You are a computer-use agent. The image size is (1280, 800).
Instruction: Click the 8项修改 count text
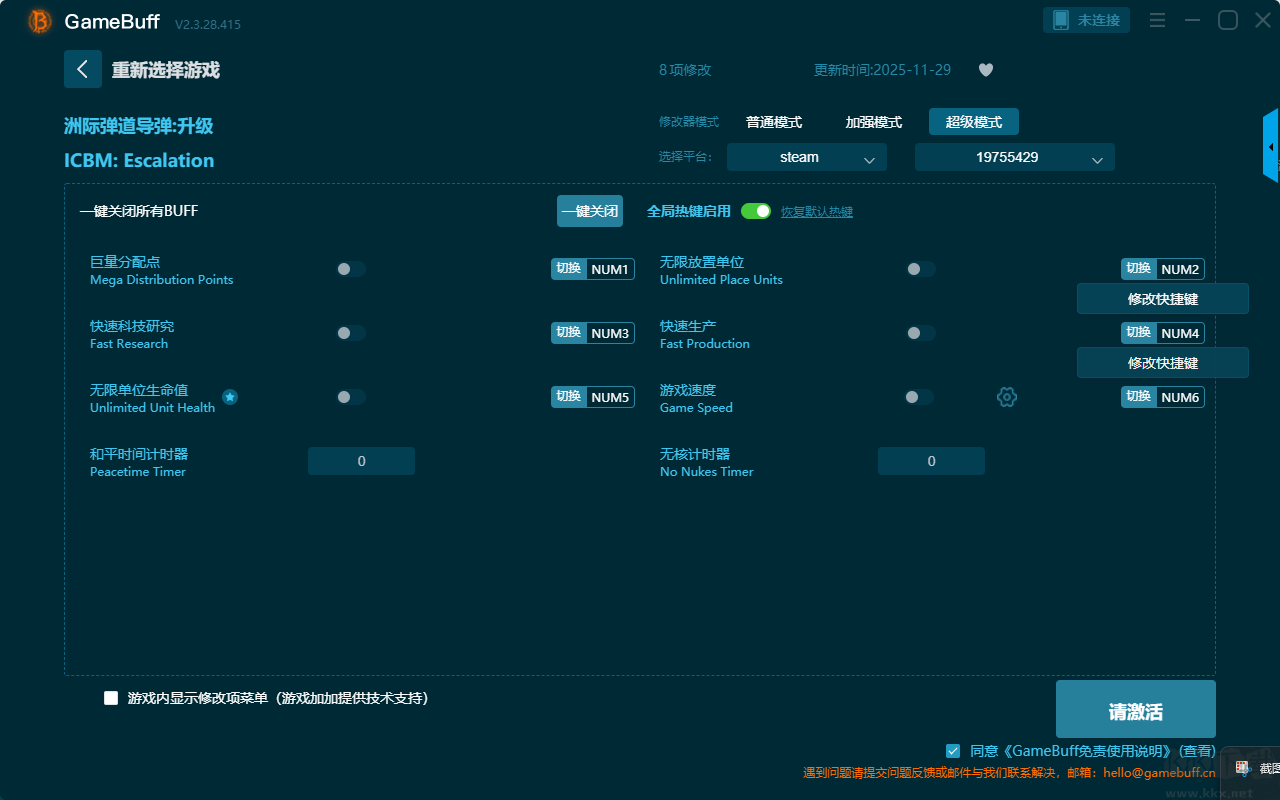(x=685, y=70)
